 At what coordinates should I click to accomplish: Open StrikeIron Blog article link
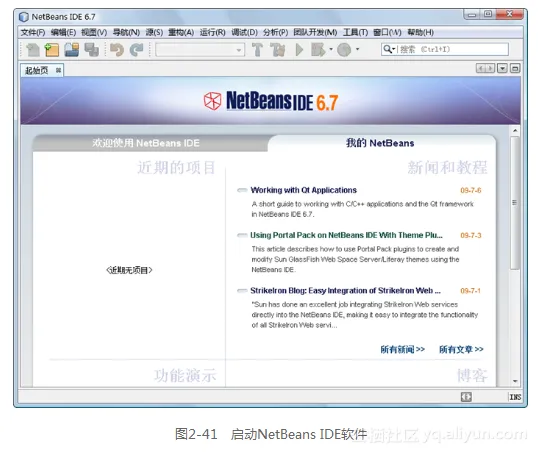[x=345, y=291]
